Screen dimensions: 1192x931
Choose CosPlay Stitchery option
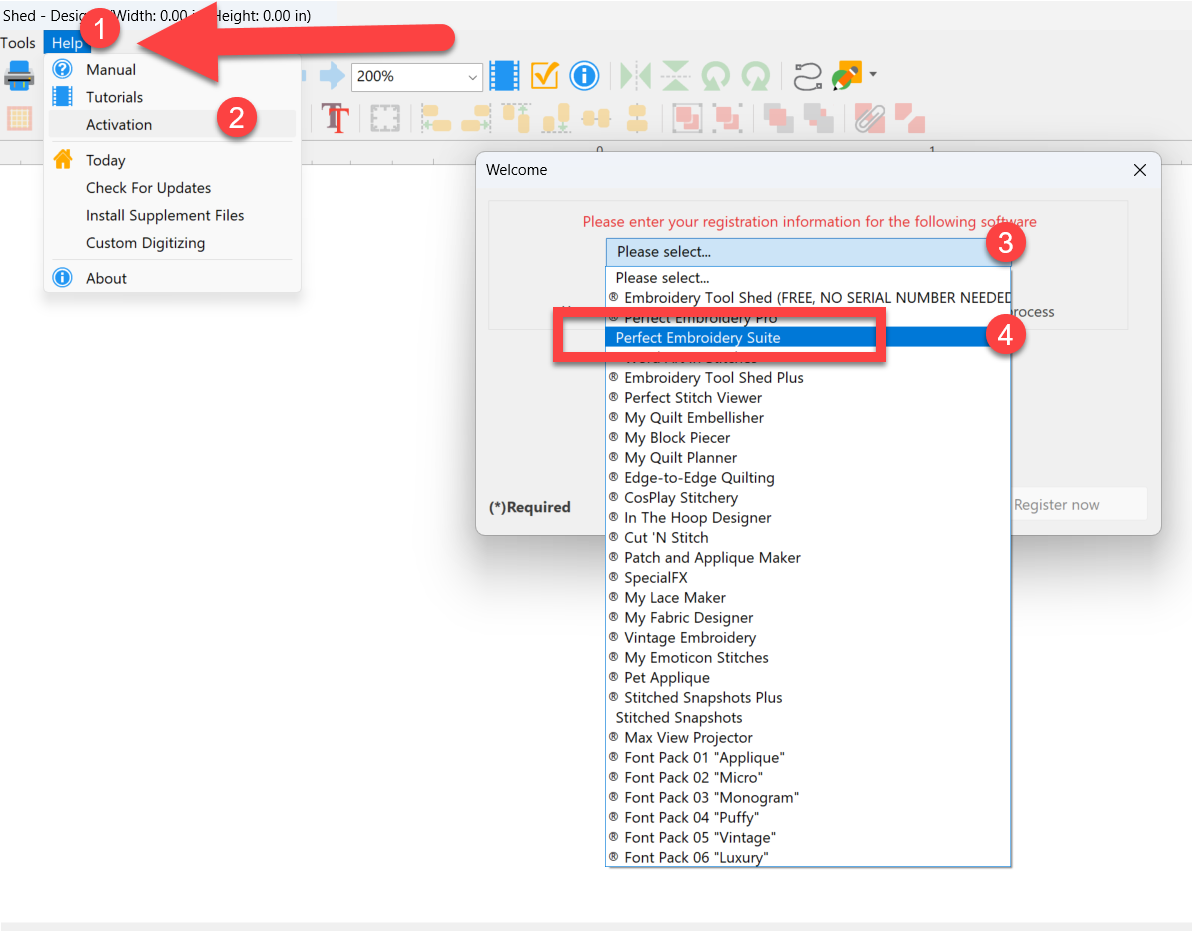coord(808,498)
